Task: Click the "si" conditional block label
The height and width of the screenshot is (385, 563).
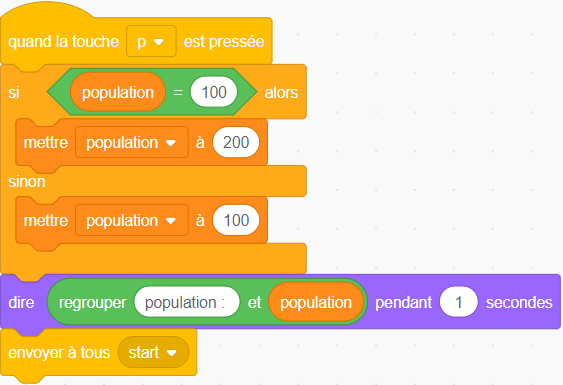Action: tap(14, 93)
